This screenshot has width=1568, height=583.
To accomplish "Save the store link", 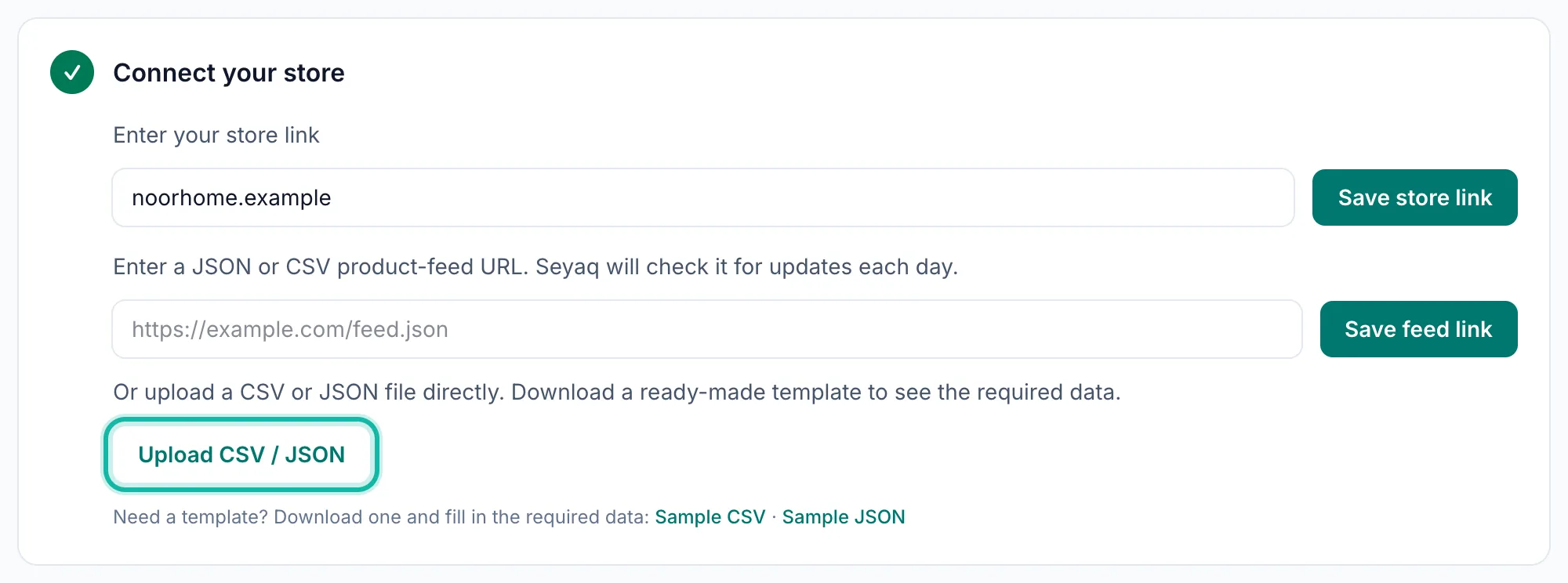I will (1414, 197).
